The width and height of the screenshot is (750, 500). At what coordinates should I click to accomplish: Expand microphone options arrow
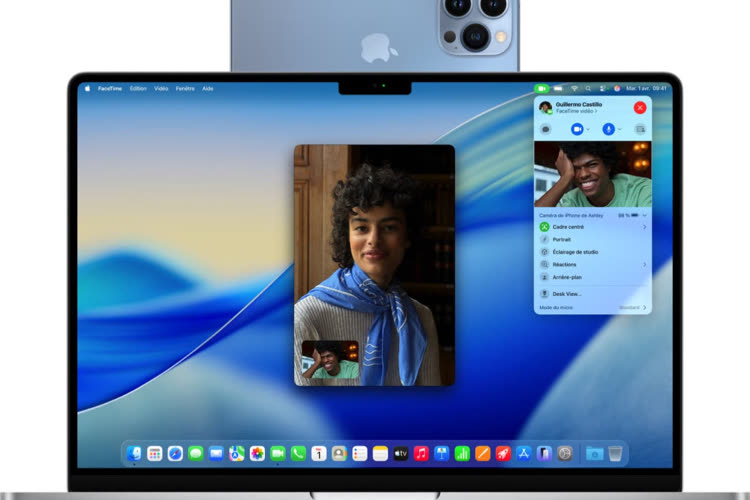620,129
